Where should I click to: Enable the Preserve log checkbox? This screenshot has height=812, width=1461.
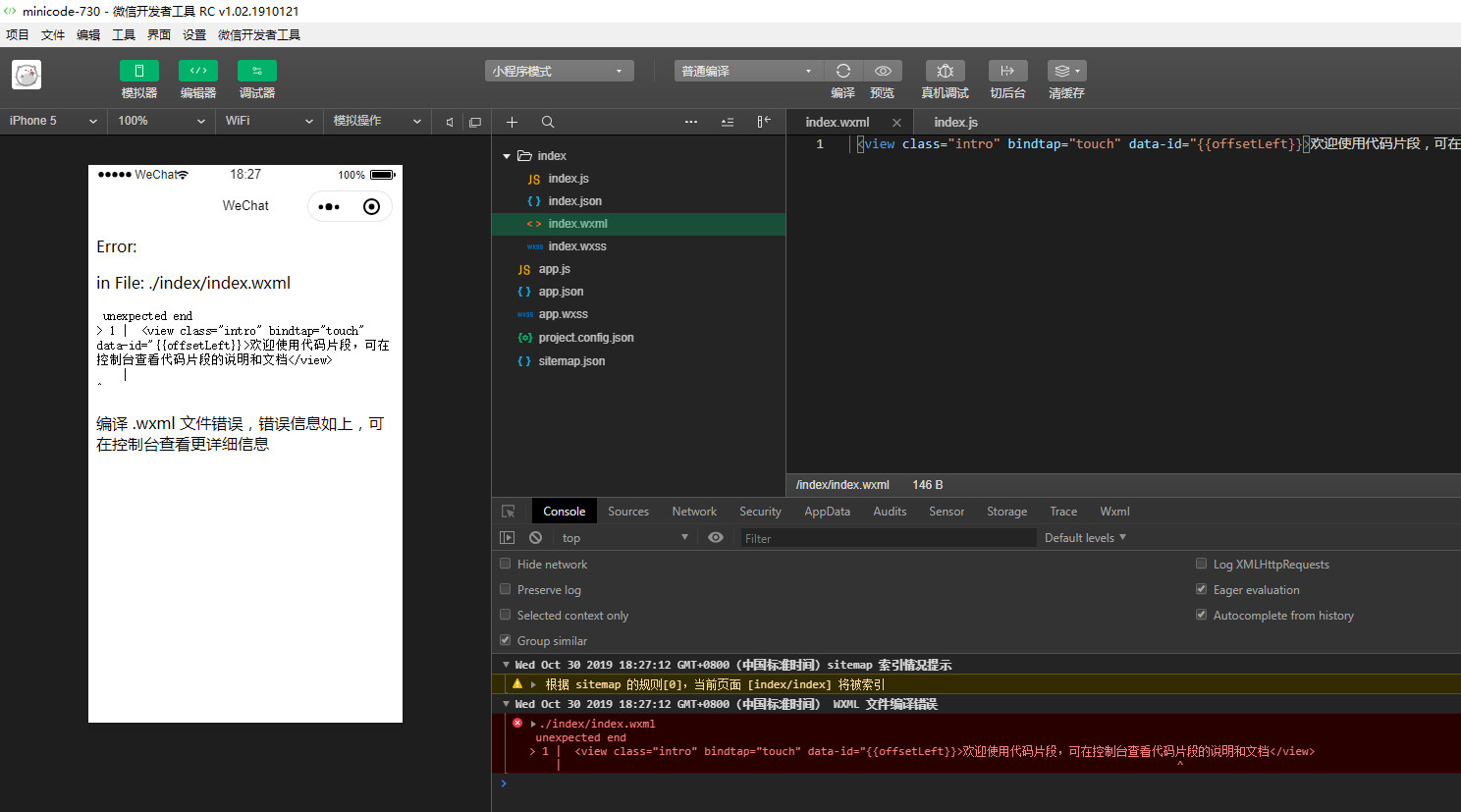click(x=506, y=589)
